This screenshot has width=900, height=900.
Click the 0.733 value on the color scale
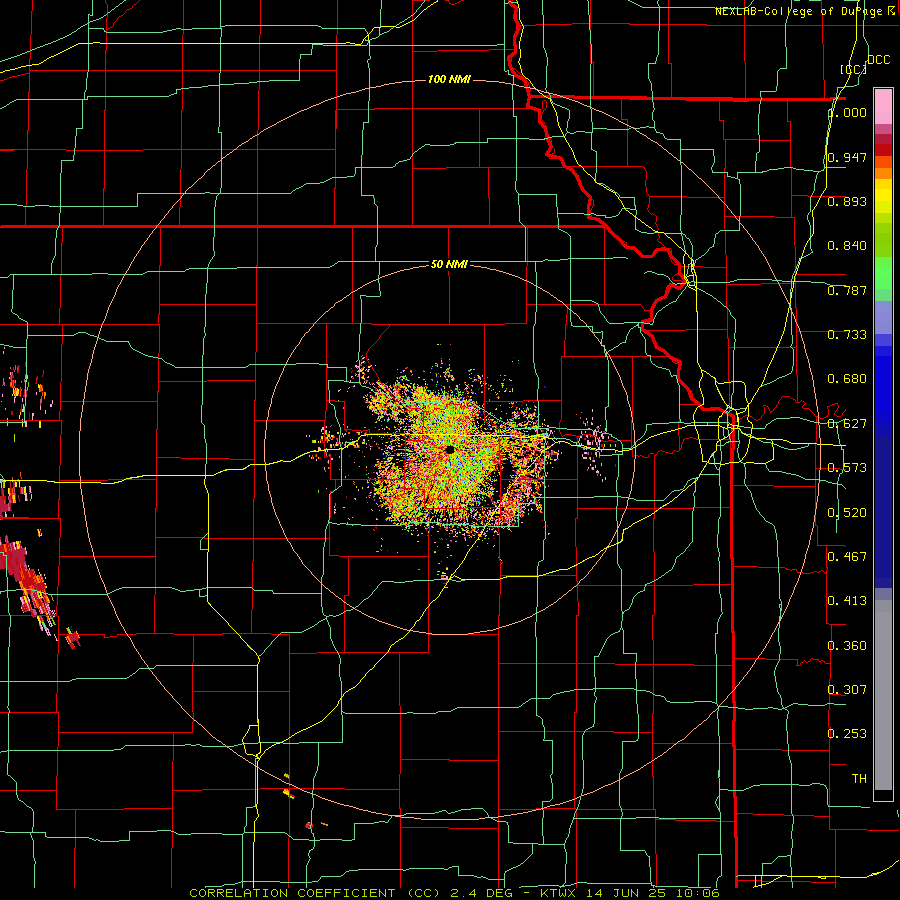[x=848, y=335]
